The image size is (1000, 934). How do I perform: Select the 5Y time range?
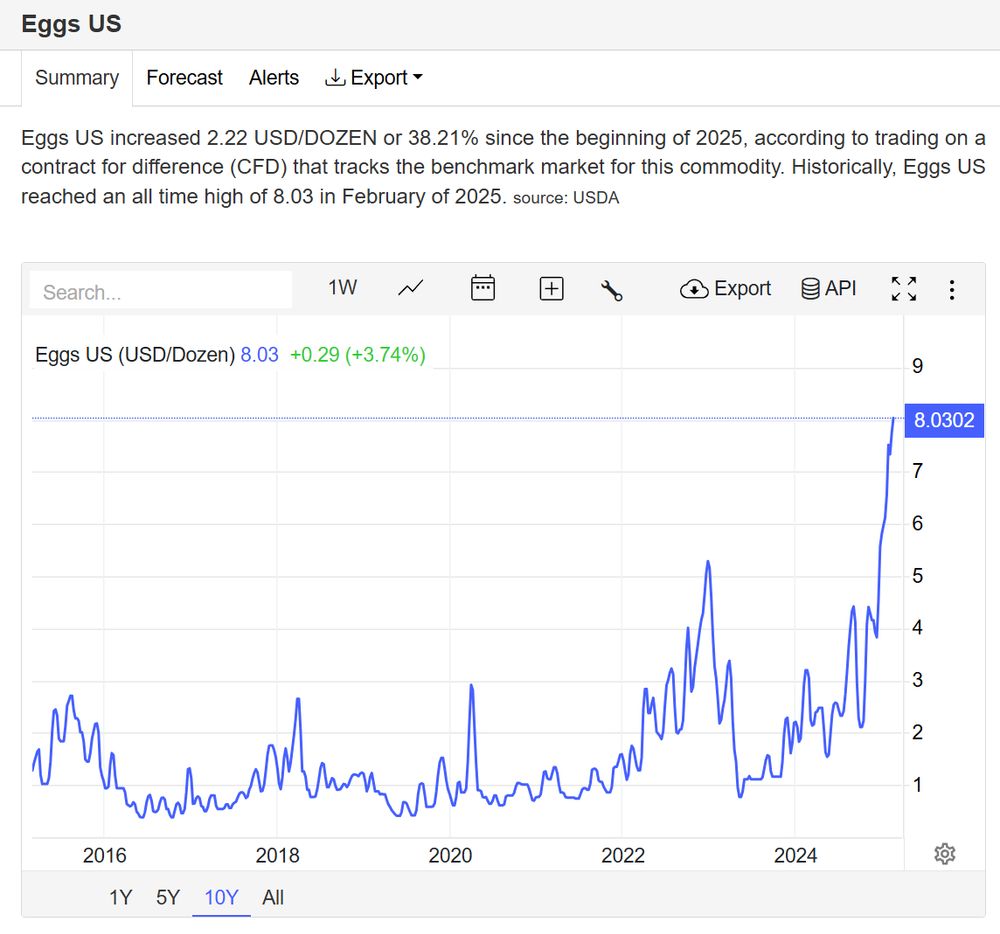point(168,898)
